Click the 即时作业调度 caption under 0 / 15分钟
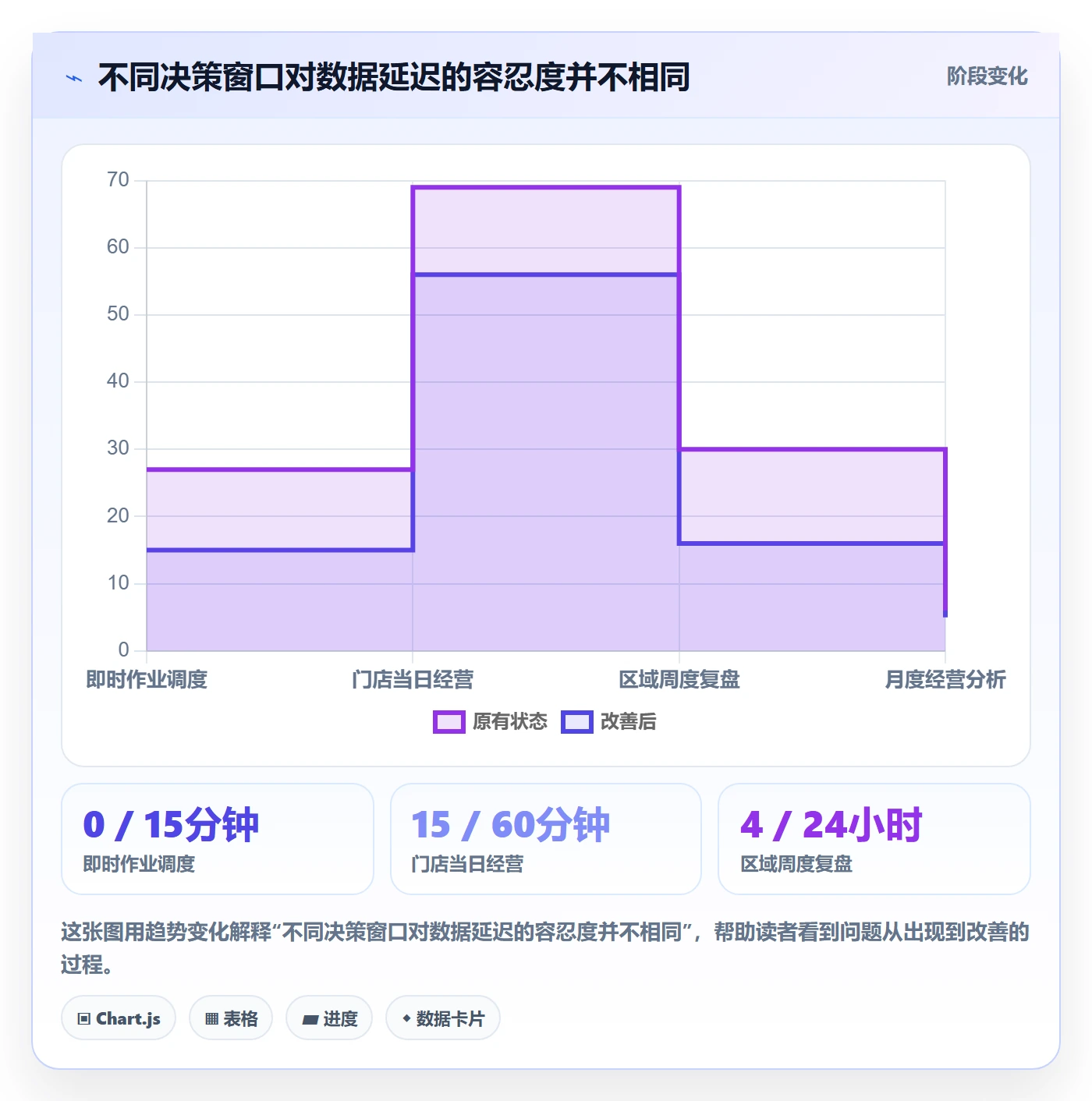 pos(139,864)
